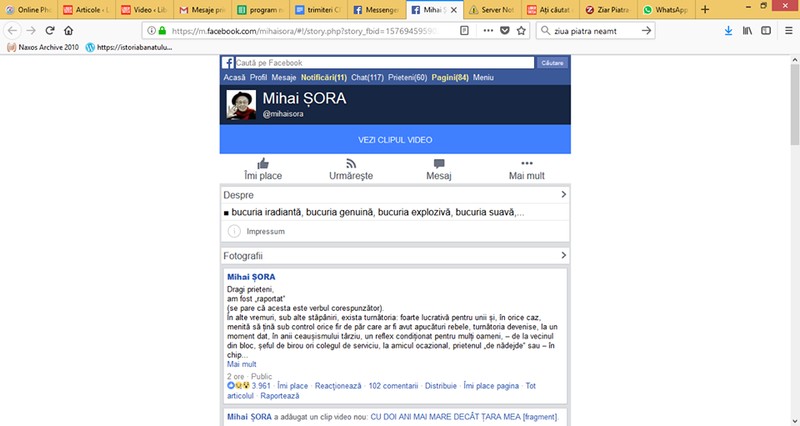
Task: Open Prieteni(60) in Facebook navigation
Action: coord(407,78)
